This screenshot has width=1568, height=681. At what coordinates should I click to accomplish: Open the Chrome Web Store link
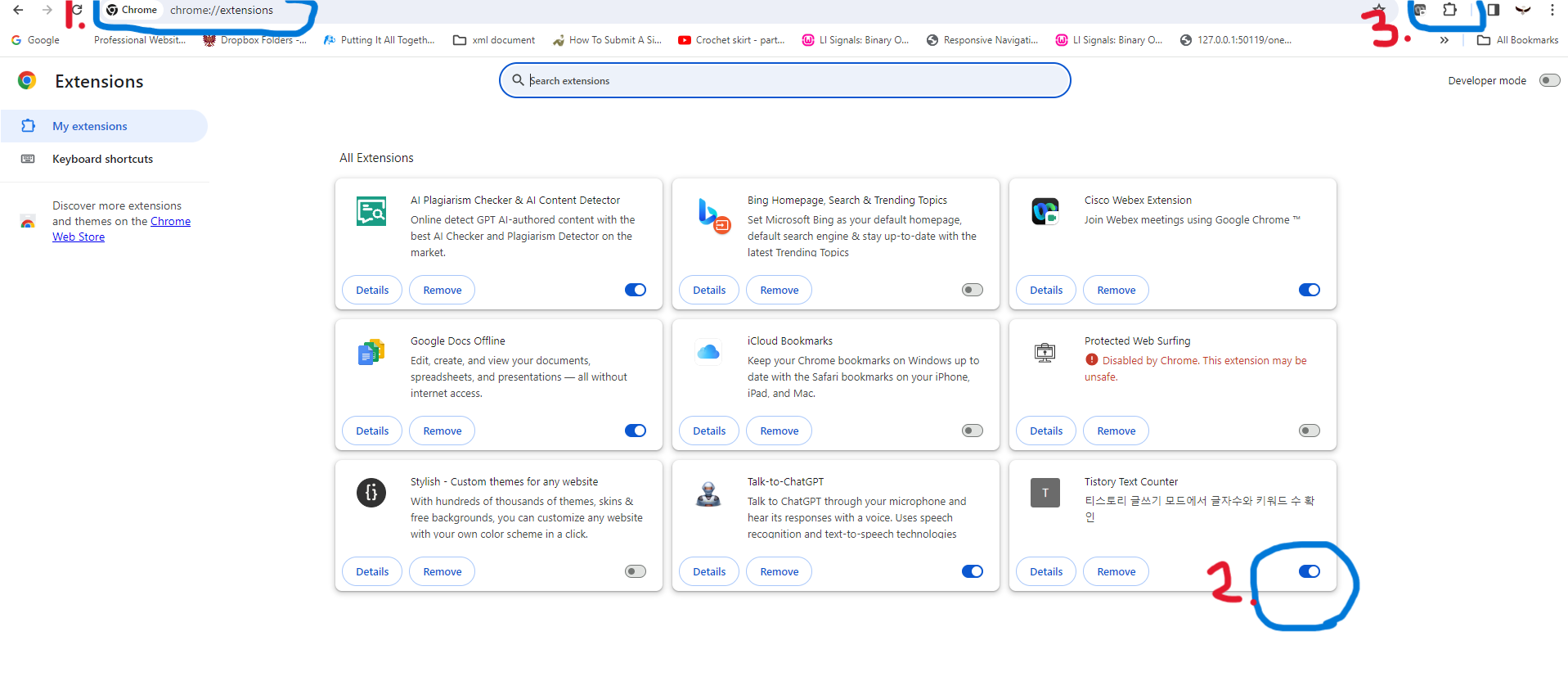point(121,229)
